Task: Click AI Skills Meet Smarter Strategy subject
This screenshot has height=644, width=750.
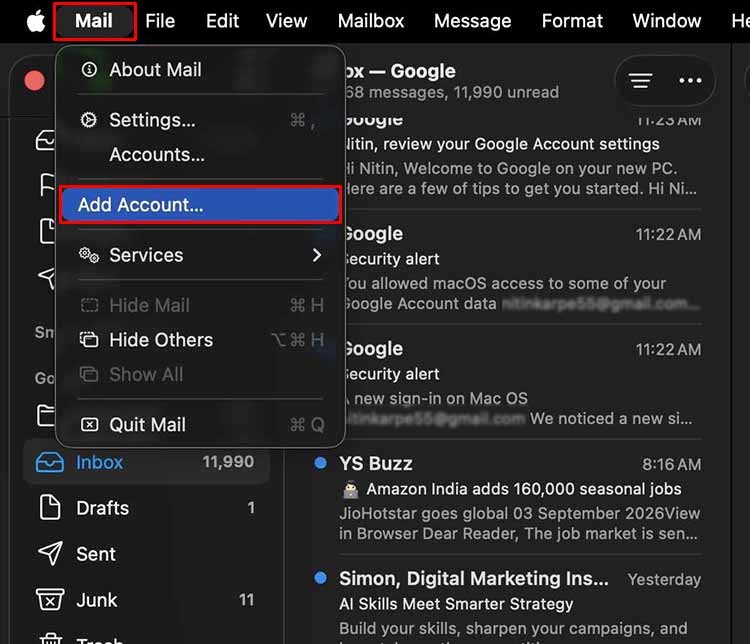Action: 456,604
